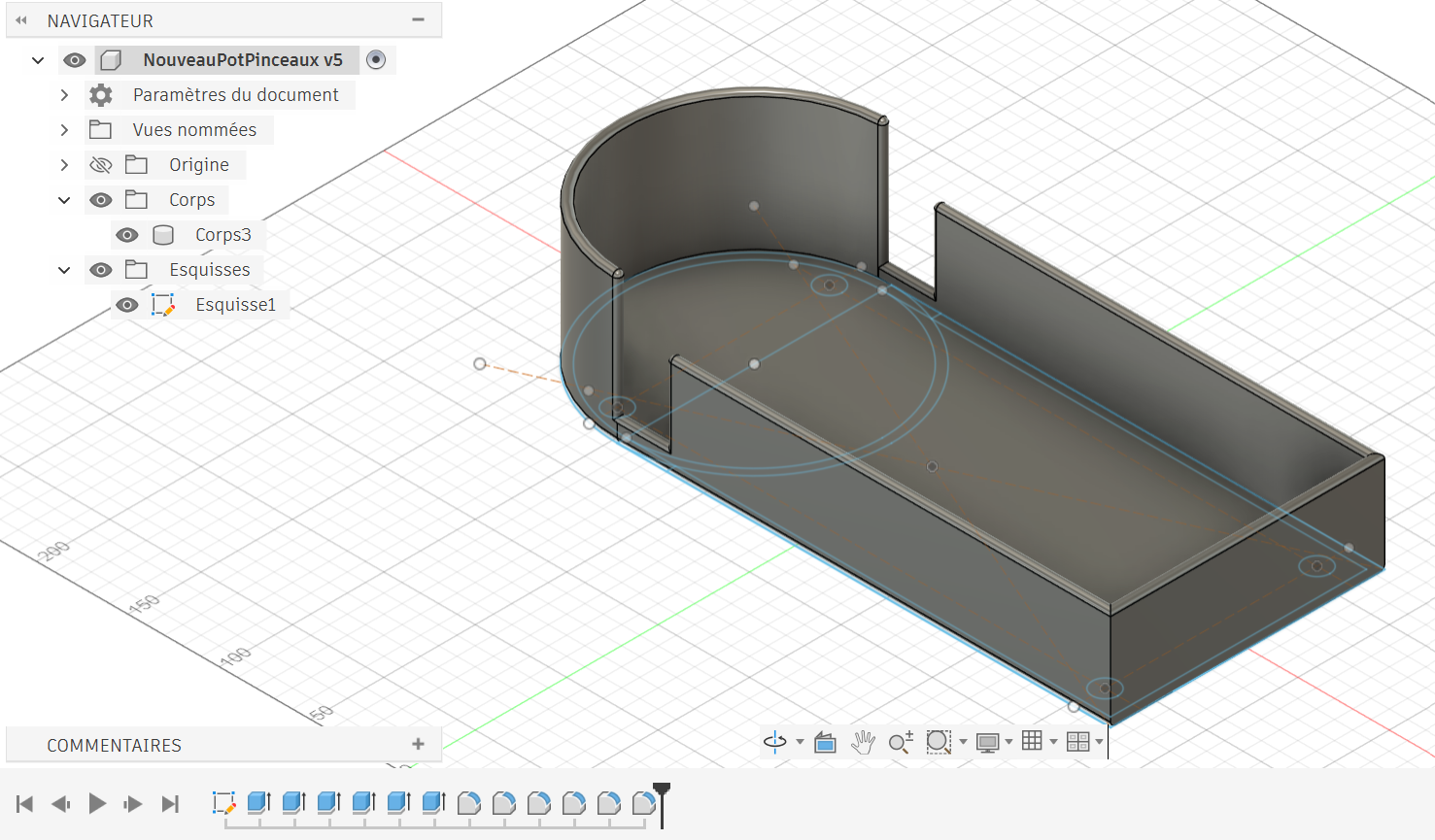Jump to timeline beginning
The image size is (1435, 840).
point(25,804)
